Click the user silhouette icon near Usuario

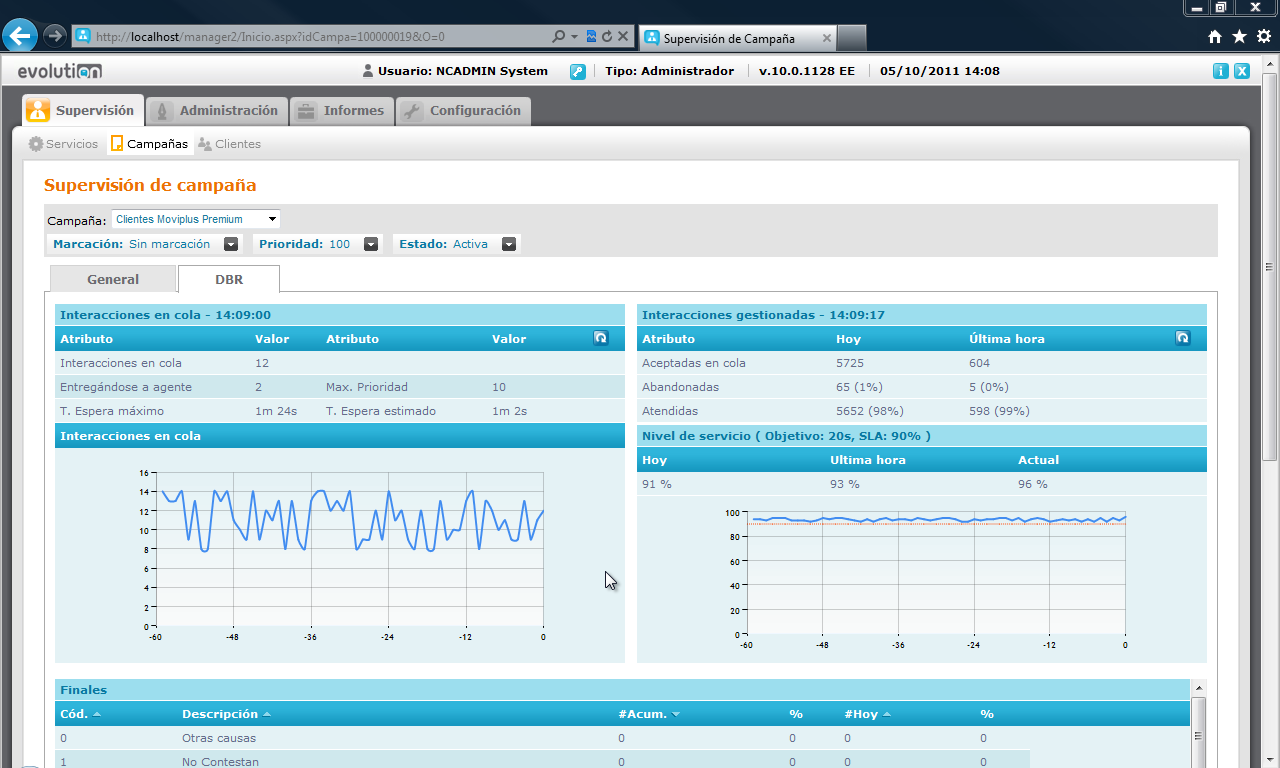coord(368,71)
